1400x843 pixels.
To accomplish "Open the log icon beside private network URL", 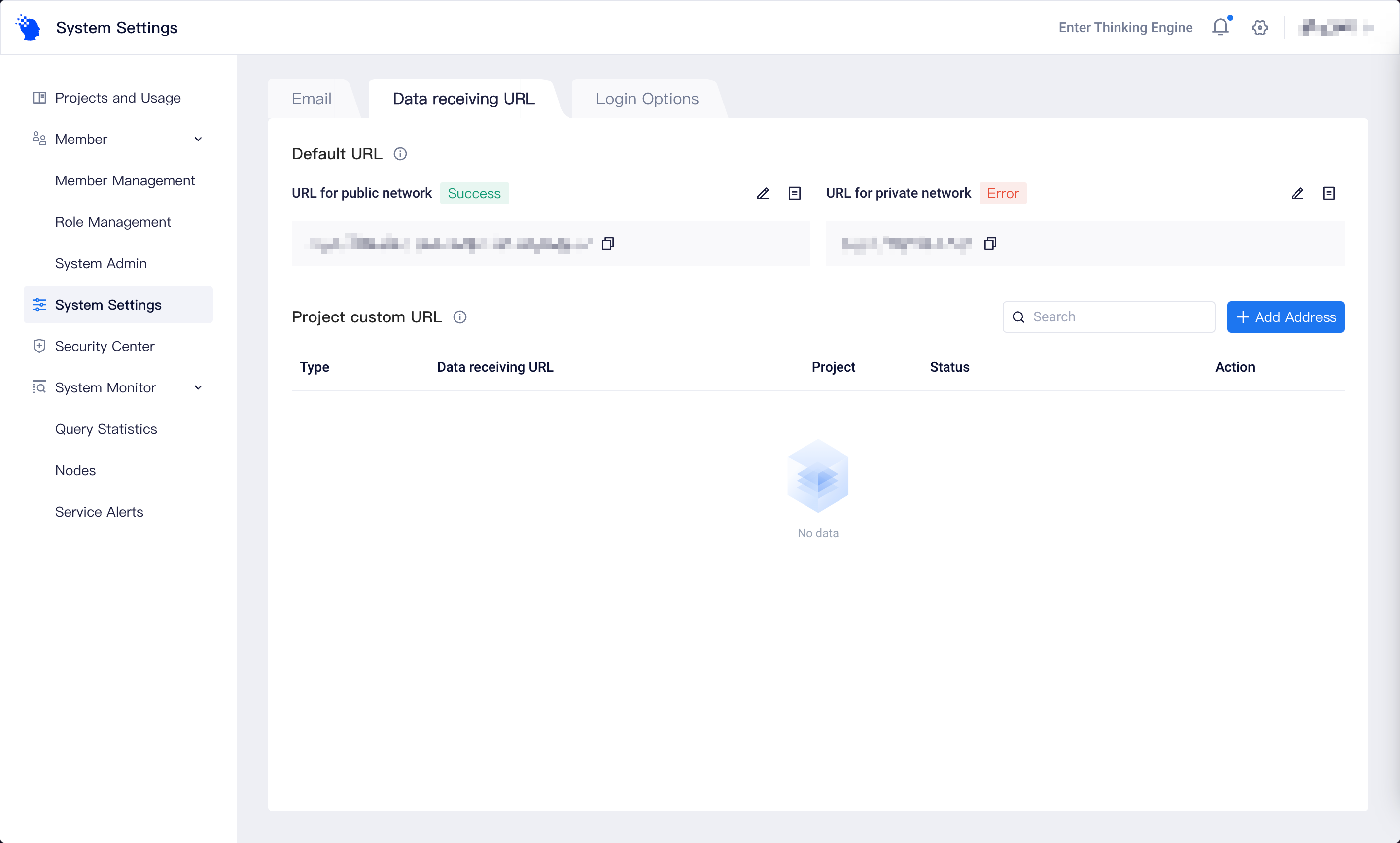I will pos(1329,194).
